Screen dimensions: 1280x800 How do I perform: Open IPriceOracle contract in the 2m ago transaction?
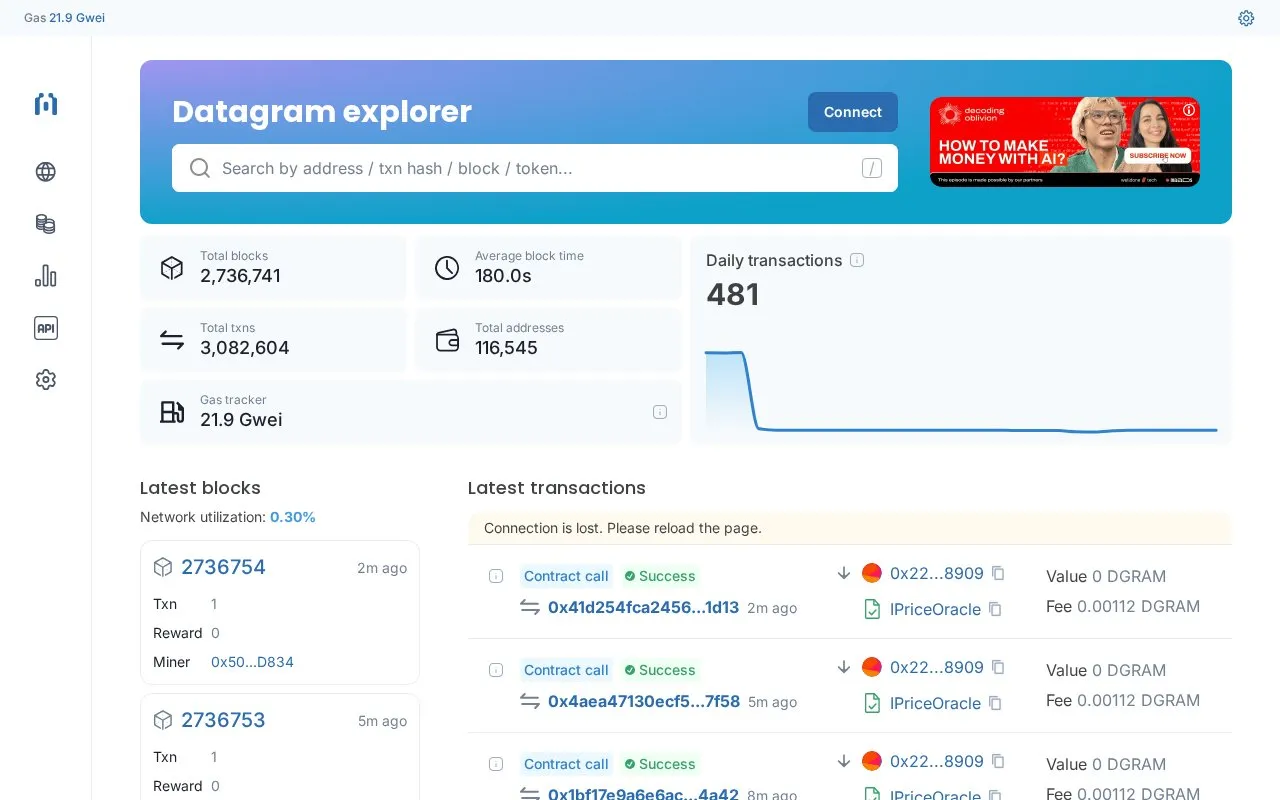pyautogui.click(x=935, y=609)
